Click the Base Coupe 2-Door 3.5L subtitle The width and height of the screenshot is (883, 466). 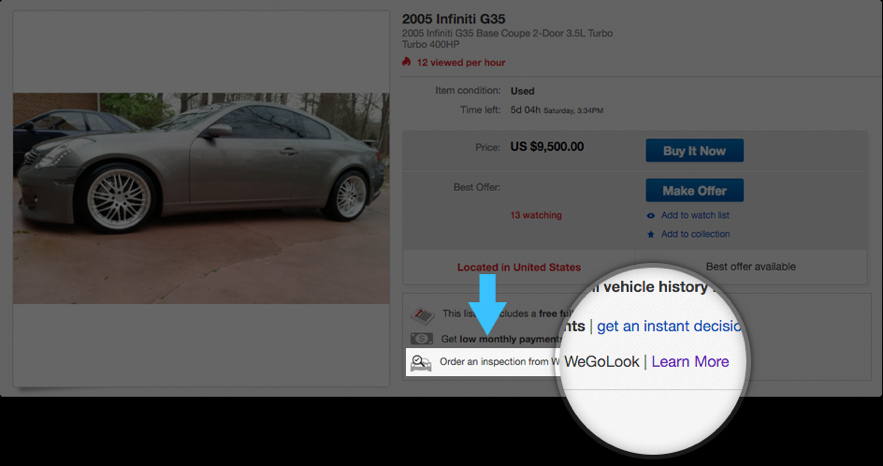point(507,33)
